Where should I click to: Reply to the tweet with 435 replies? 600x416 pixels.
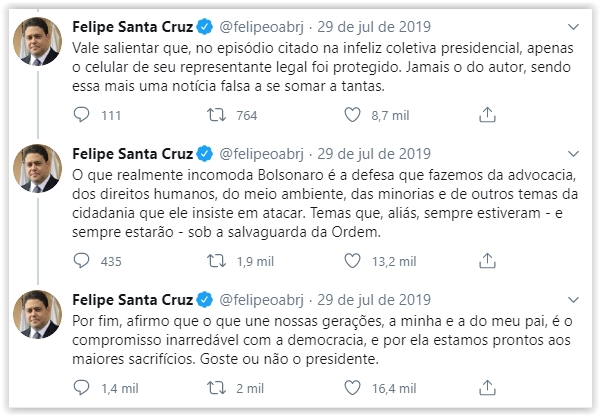coord(82,261)
